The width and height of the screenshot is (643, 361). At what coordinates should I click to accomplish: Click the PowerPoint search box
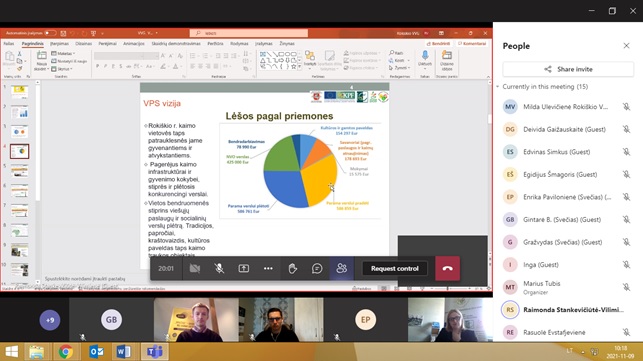point(249,33)
